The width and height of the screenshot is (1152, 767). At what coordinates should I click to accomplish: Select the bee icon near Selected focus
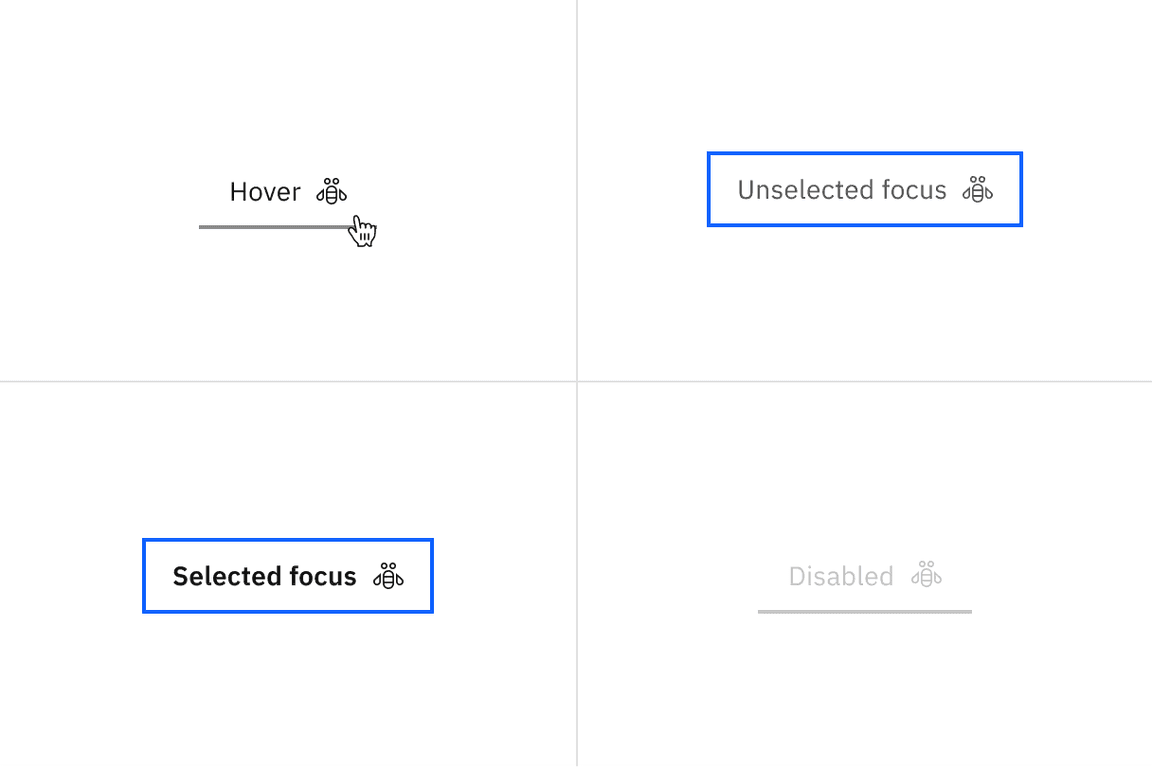[x=390, y=576]
